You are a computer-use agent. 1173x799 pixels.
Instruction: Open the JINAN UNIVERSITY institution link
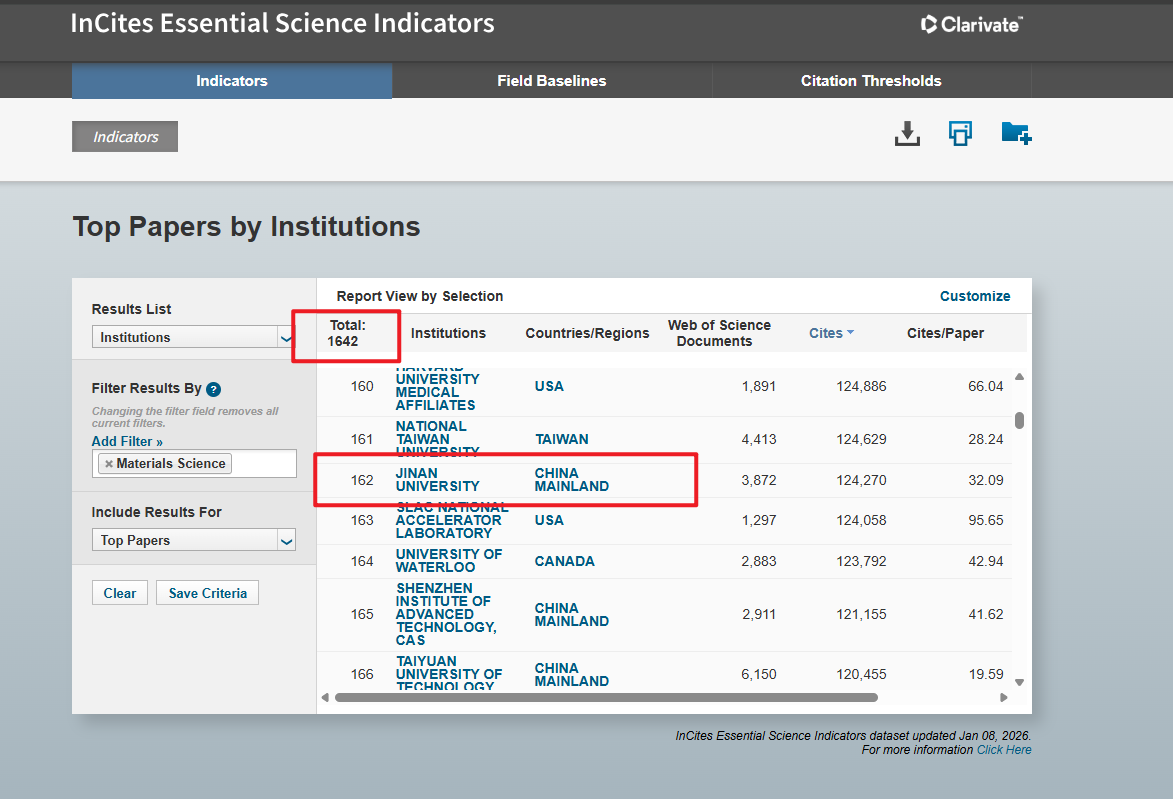437,480
